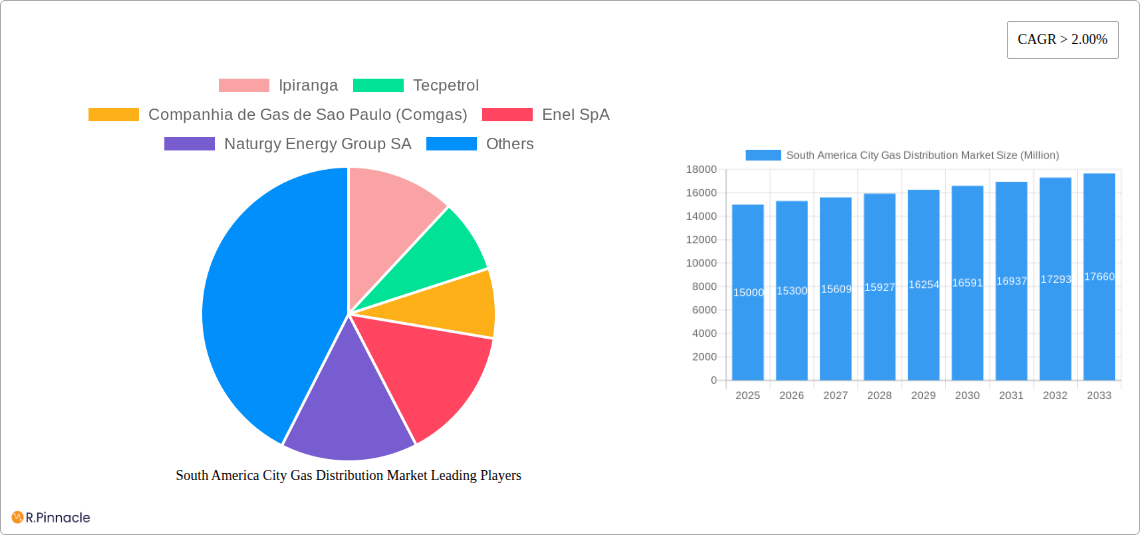Click the 2028 bar labeled 15927

(x=880, y=287)
